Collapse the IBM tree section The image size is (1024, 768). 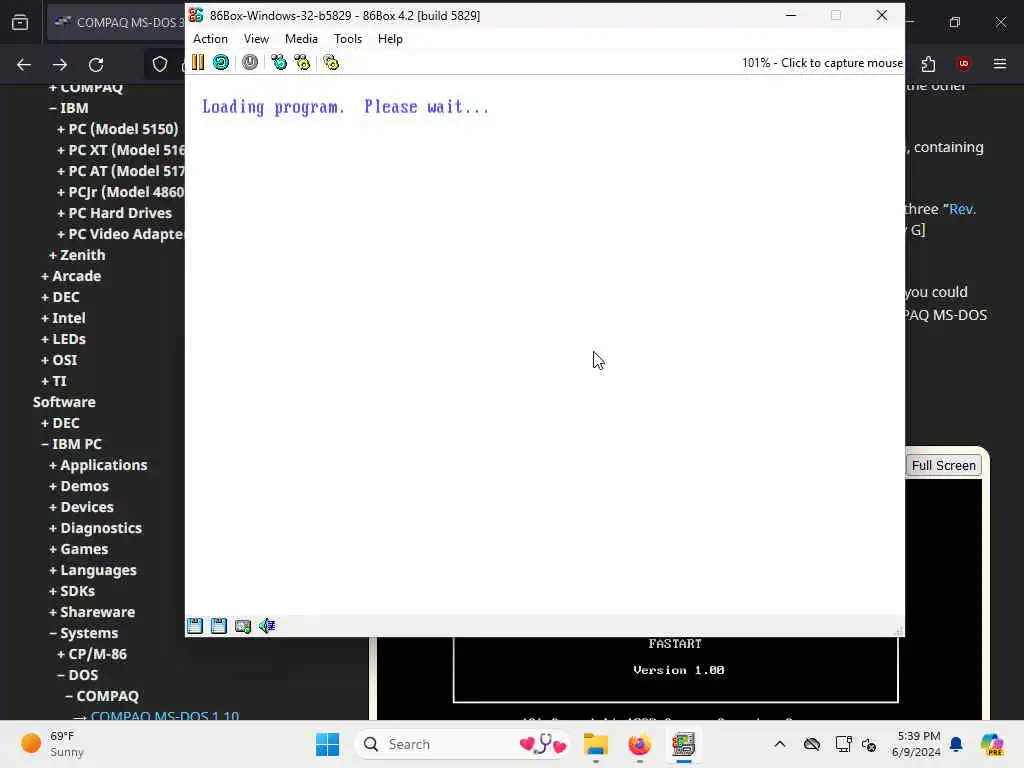click(x=69, y=108)
